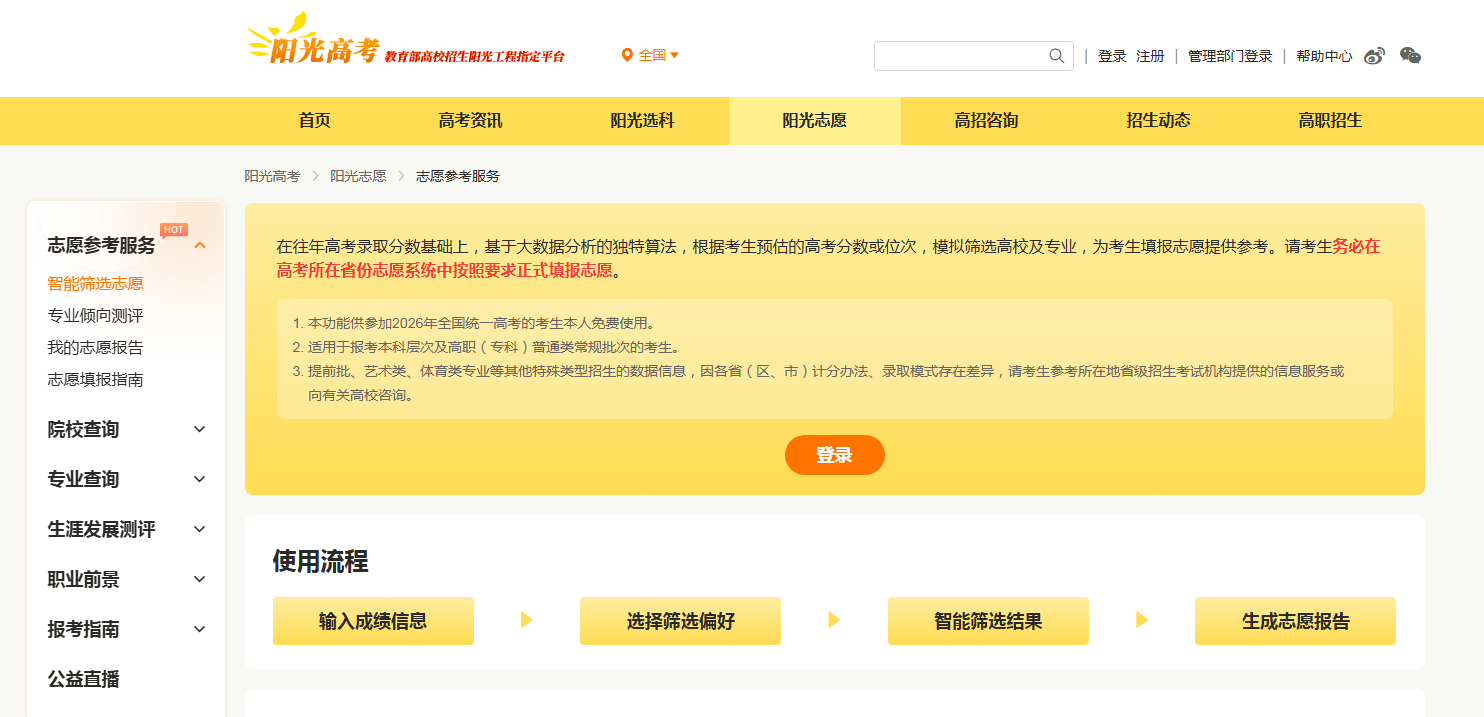Open 专业倾向测评 in the sidebar
1484x717 pixels.
tap(95, 316)
